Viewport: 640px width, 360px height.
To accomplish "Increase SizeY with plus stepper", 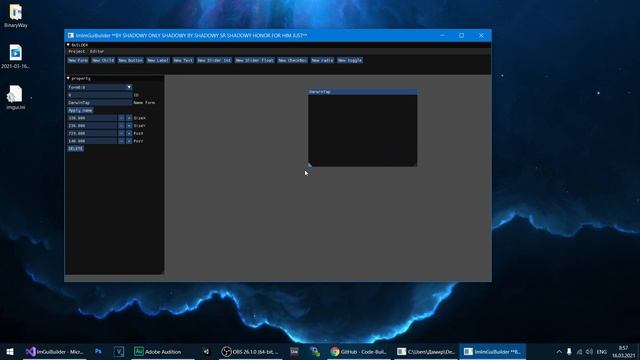I will [129, 126].
